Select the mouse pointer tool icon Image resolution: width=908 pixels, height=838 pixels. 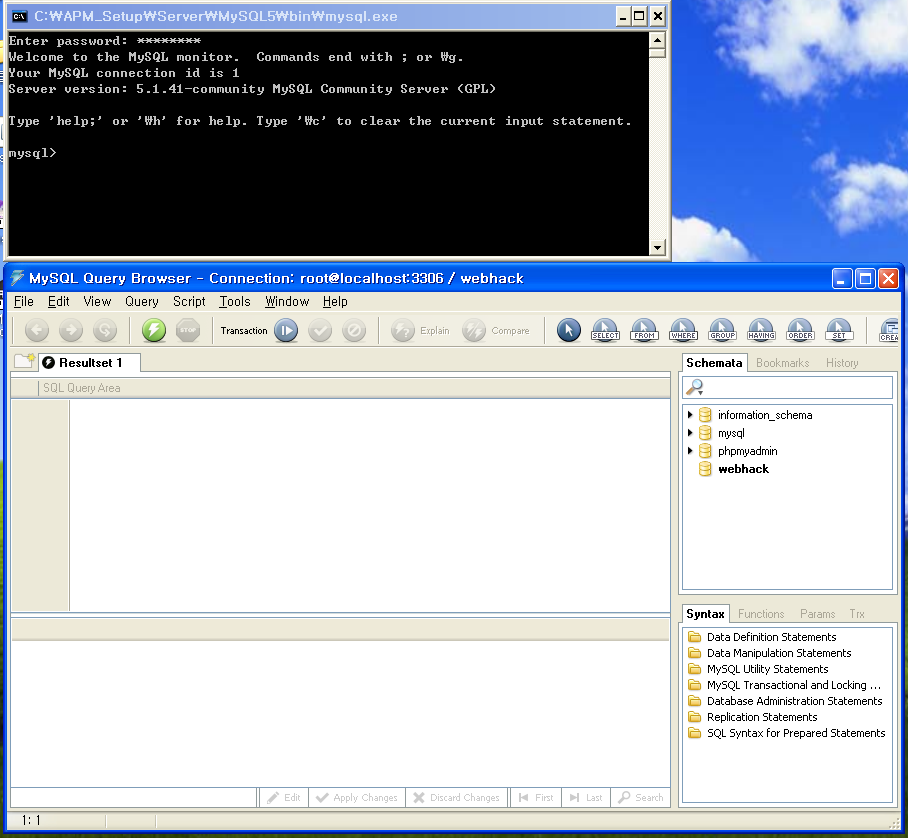(x=569, y=330)
